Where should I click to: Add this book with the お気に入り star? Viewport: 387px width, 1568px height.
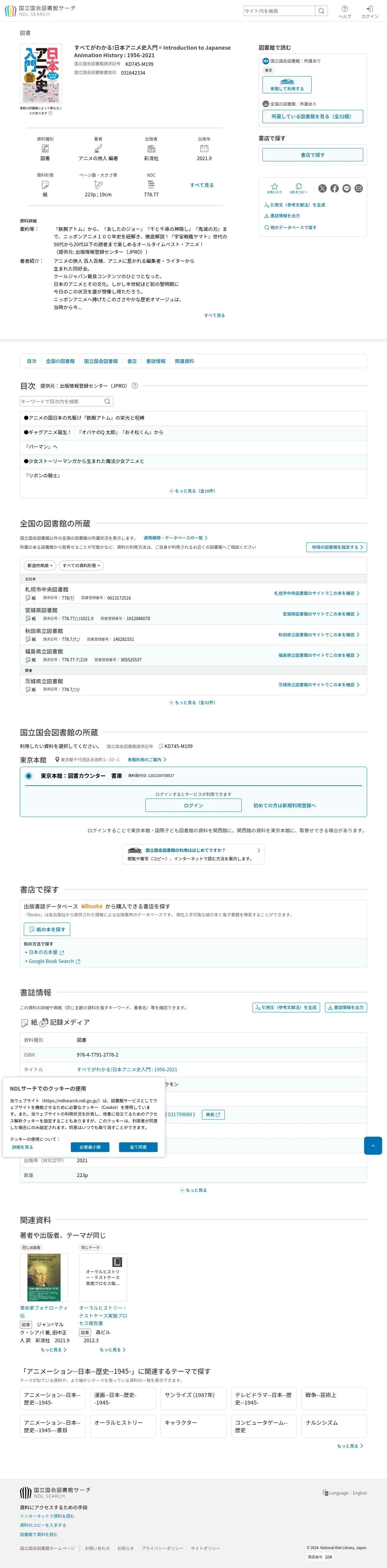coord(274,188)
